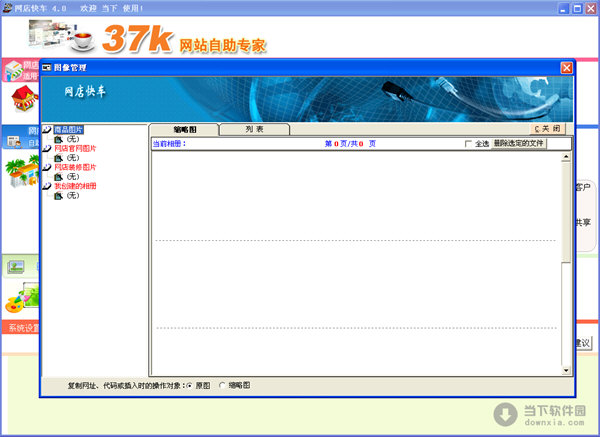600x437 pixels.
Task: Click the red house icon in main window
Action: coord(24,98)
